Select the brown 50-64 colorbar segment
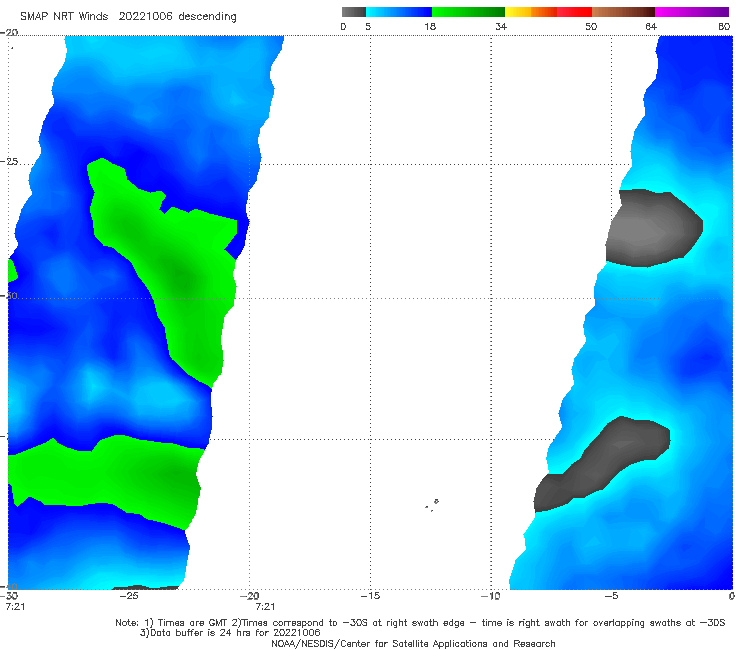 click(x=623, y=12)
